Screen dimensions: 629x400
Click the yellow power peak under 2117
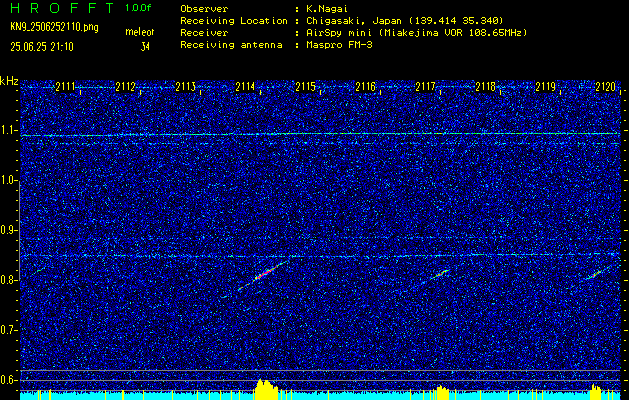coord(440,392)
